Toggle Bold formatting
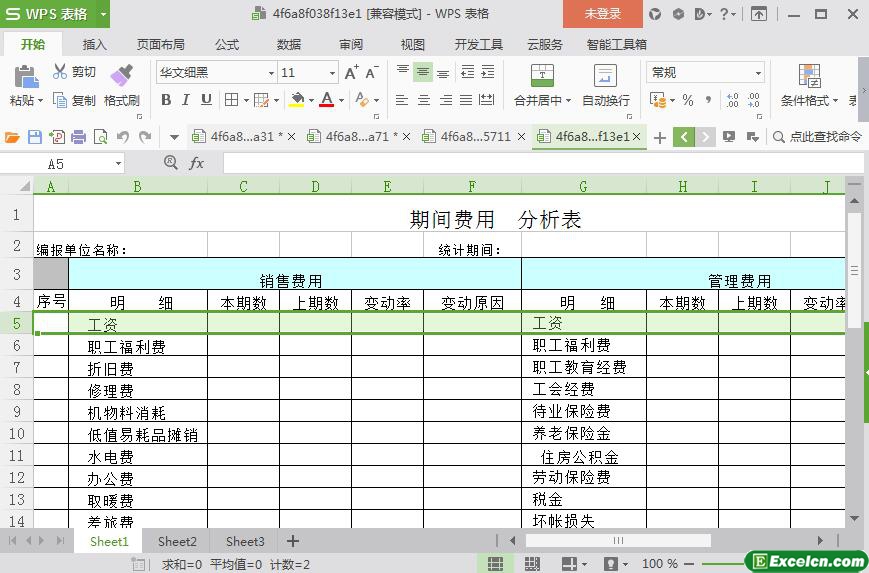Screen dimensions: 869x573 [x=166, y=100]
